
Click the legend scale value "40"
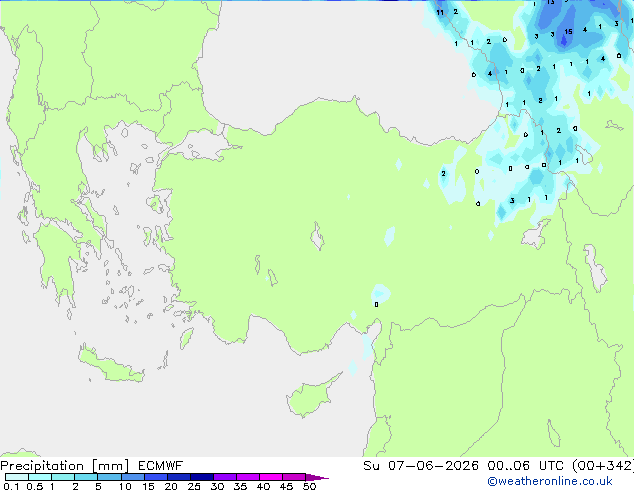click(263, 486)
